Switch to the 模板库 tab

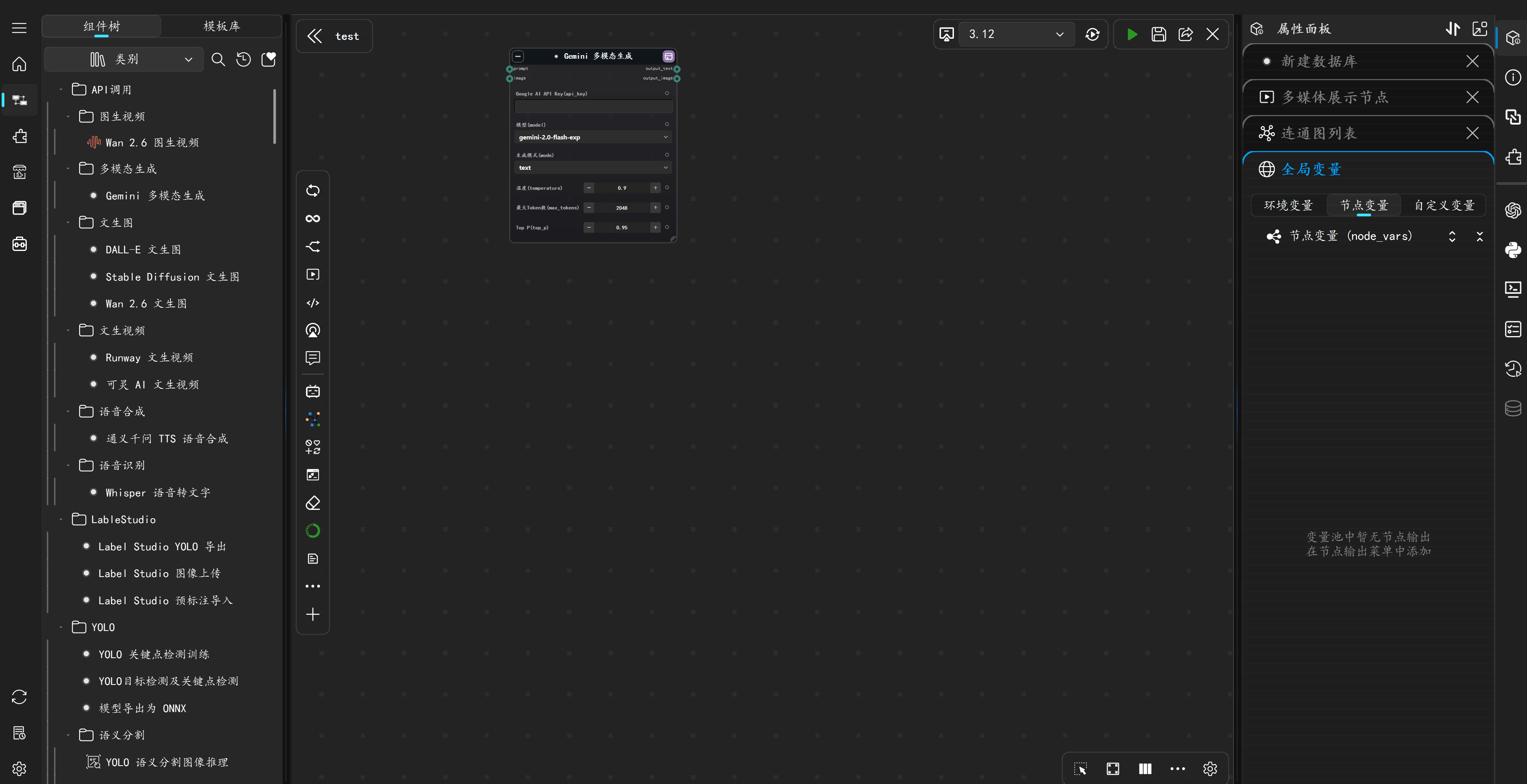(x=222, y=26)
